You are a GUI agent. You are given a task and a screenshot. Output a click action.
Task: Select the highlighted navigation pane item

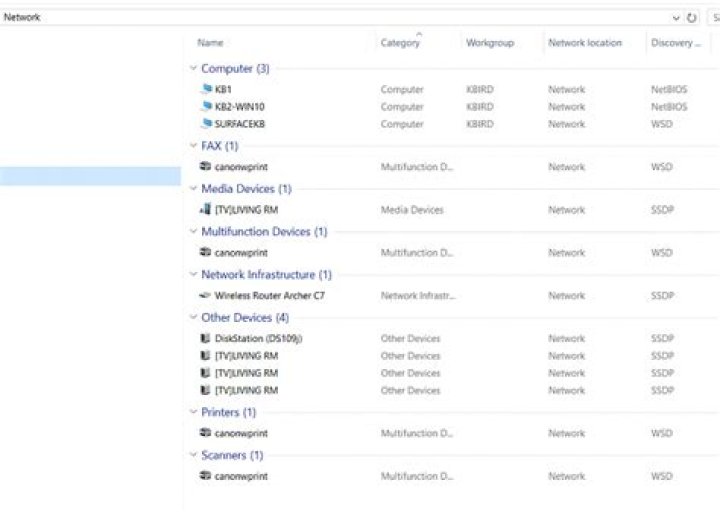pyautogui.click(x=90, y=176)
